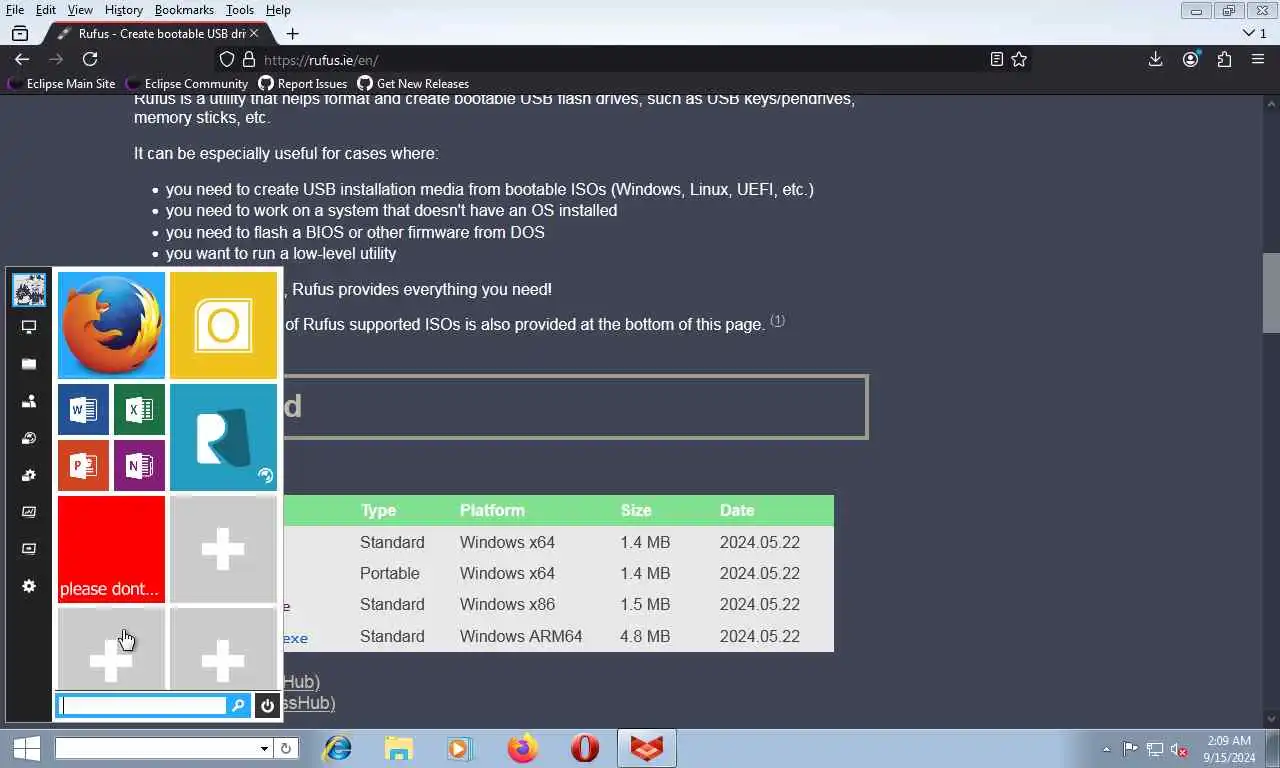Click the taskbar clock showing 2:09 AM
The width and height of the screenshot is (1280, 768).
click(x=1229, y=749)
